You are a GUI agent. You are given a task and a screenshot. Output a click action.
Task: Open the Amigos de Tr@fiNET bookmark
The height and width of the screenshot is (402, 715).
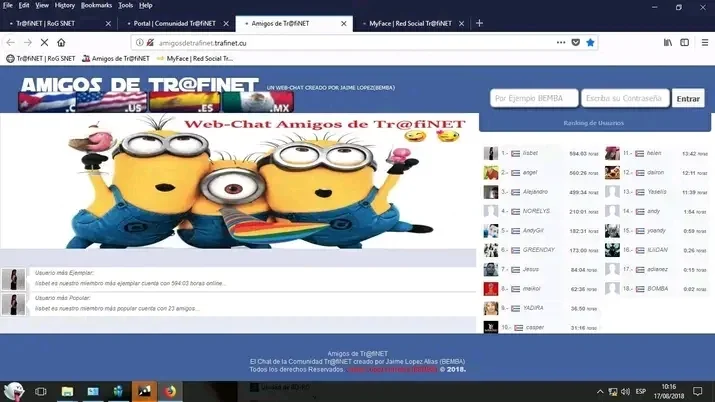click(116, 58)
